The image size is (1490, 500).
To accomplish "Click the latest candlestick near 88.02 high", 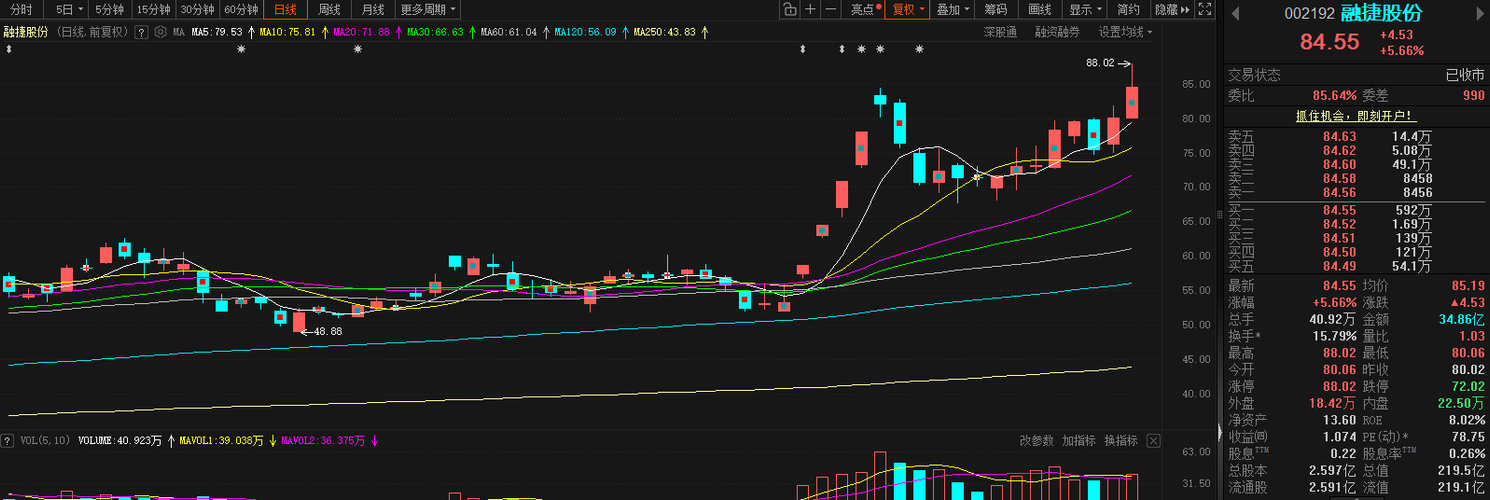I will click(x=1132, y=102).
